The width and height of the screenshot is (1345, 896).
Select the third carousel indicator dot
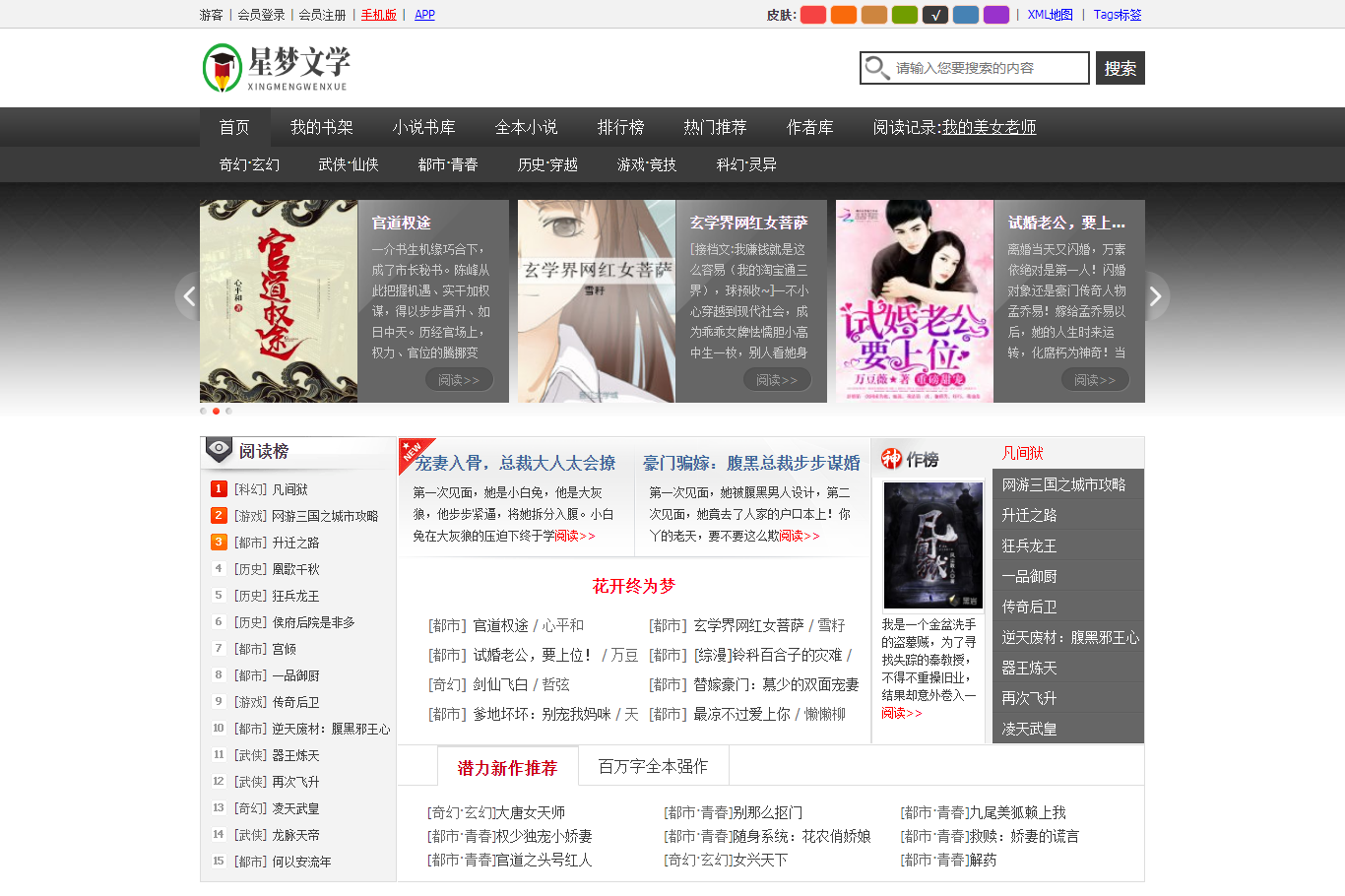coord(228,411)
